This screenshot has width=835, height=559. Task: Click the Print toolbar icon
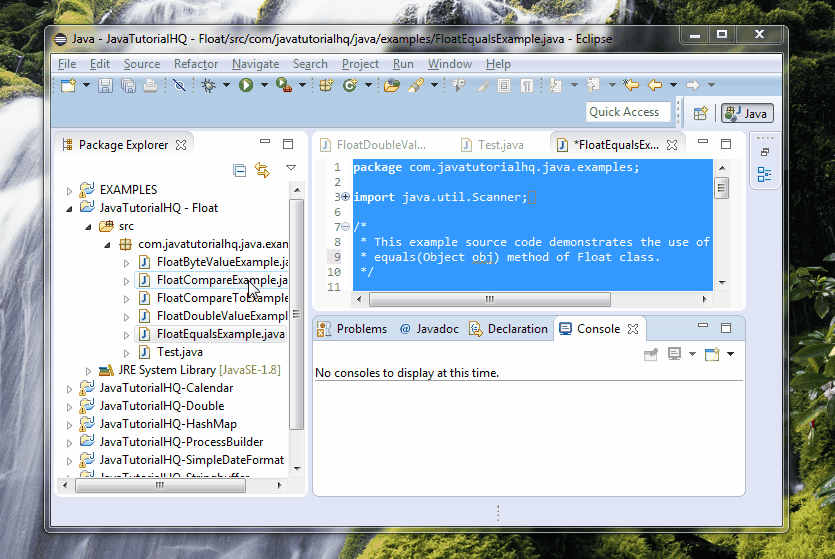click(x=151, y=85)
